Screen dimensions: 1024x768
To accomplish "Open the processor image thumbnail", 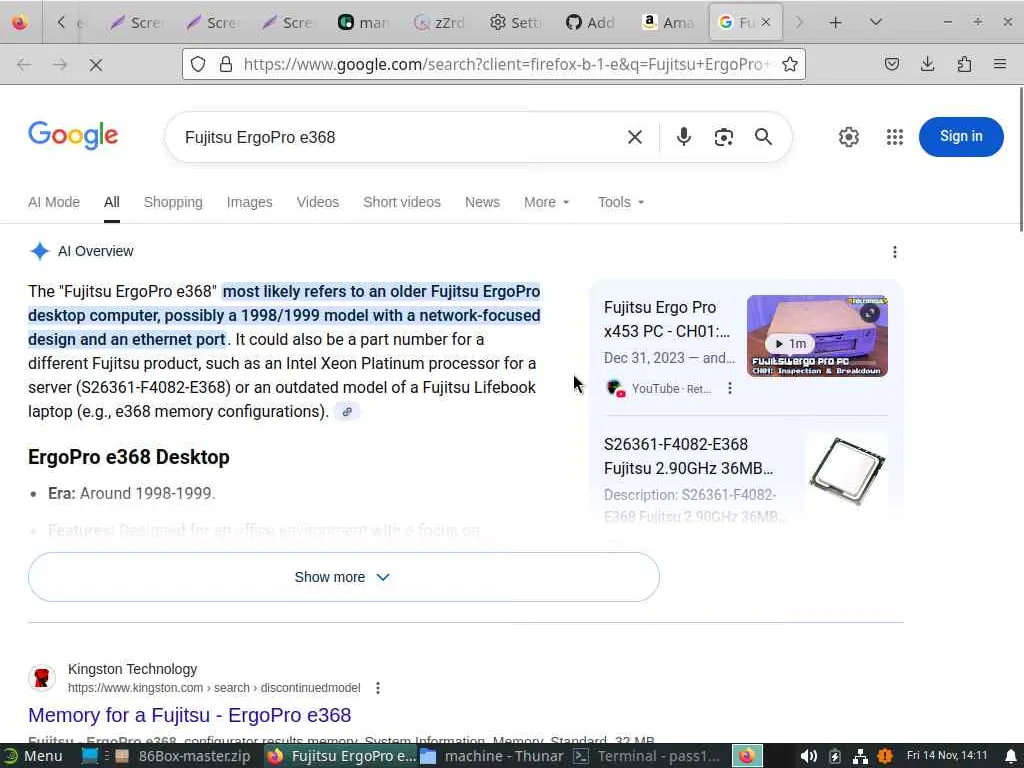I will [847, 472].
